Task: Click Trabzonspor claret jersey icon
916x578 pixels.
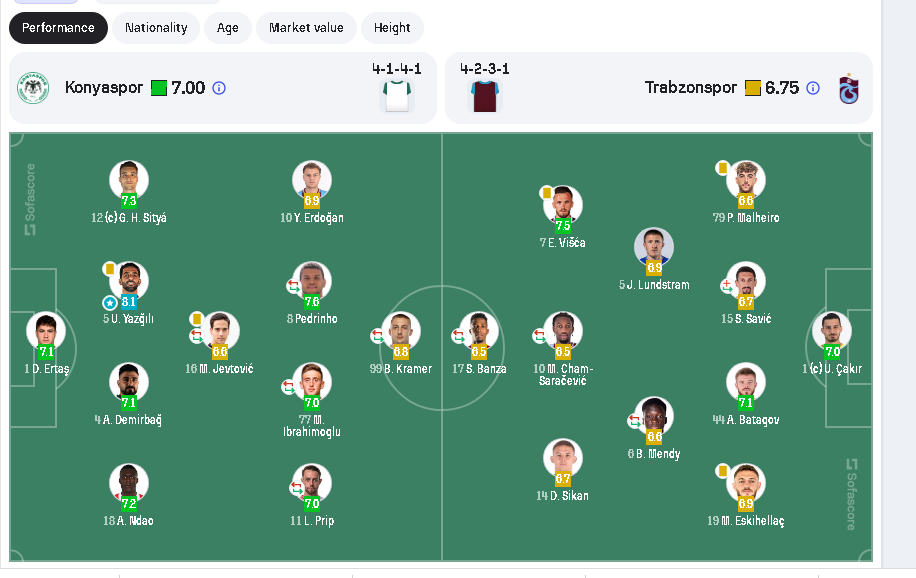Action: [485, 95]
